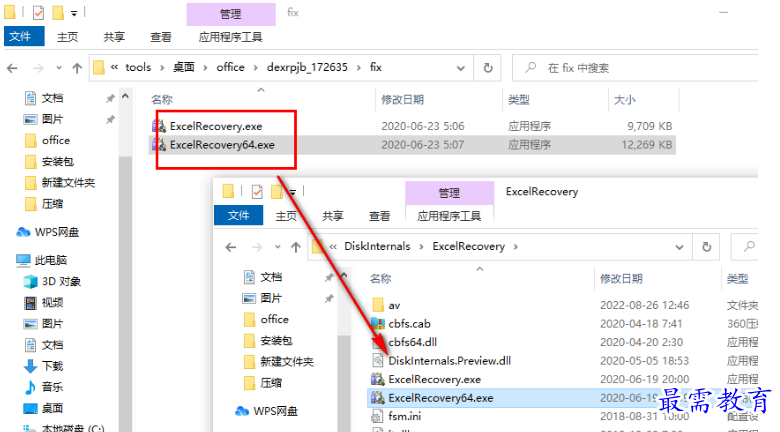
Task: Open WPS网盘 in the ExcelRecovery window sidebar
Action: click(275, 411)
